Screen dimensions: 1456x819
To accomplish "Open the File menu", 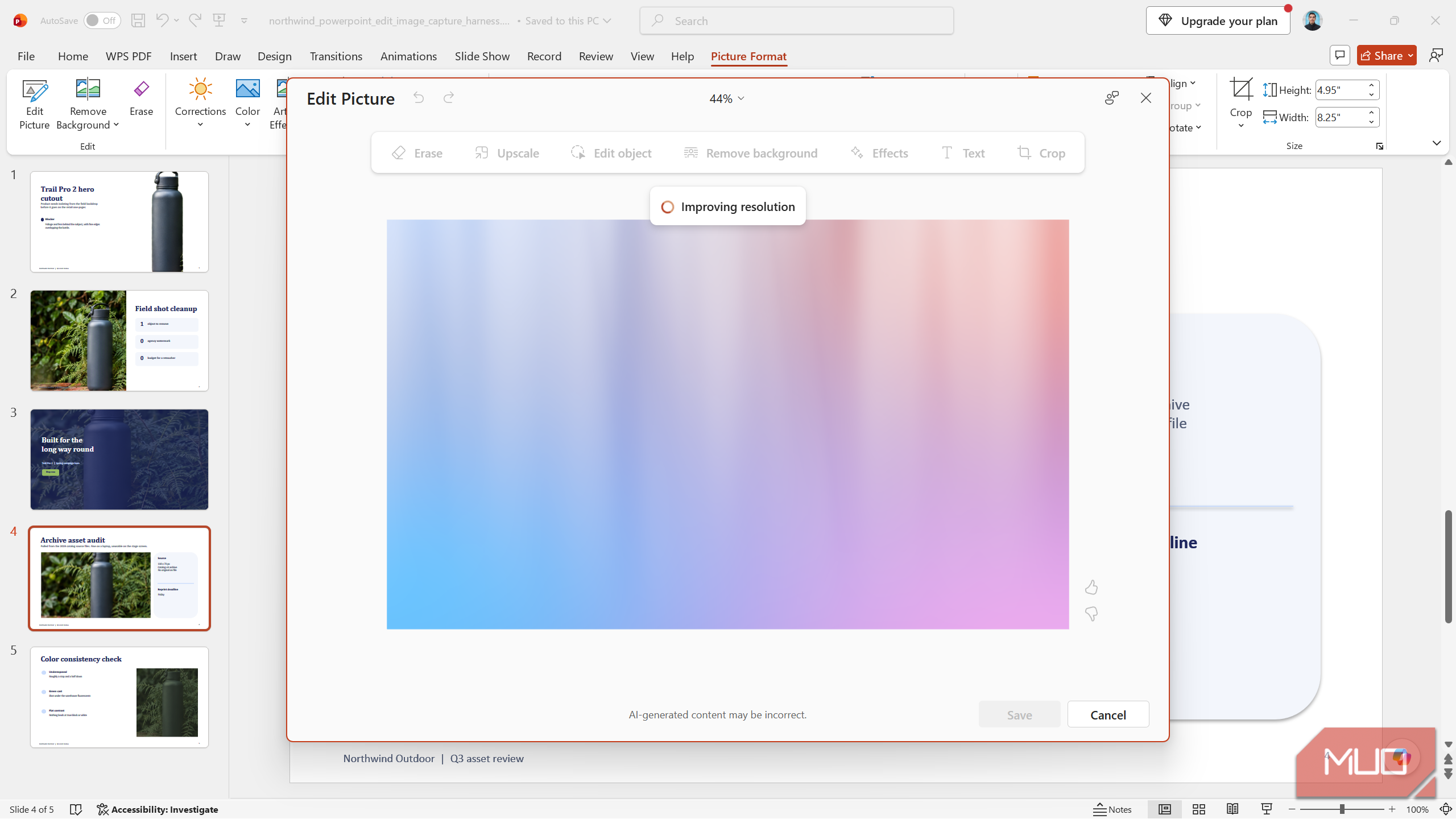I will tap(26, 56).
